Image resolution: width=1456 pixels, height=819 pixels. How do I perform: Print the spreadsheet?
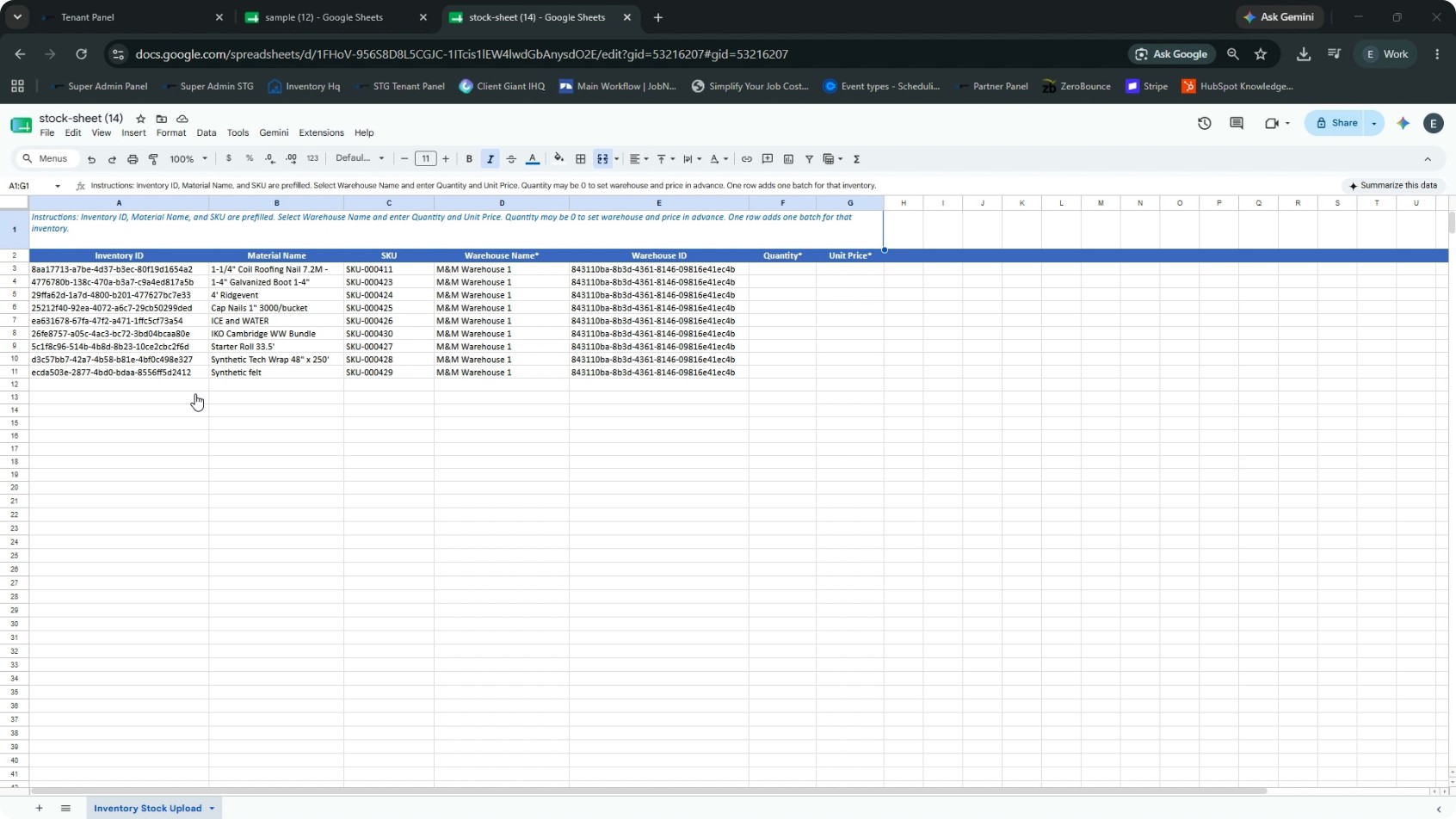133,159
